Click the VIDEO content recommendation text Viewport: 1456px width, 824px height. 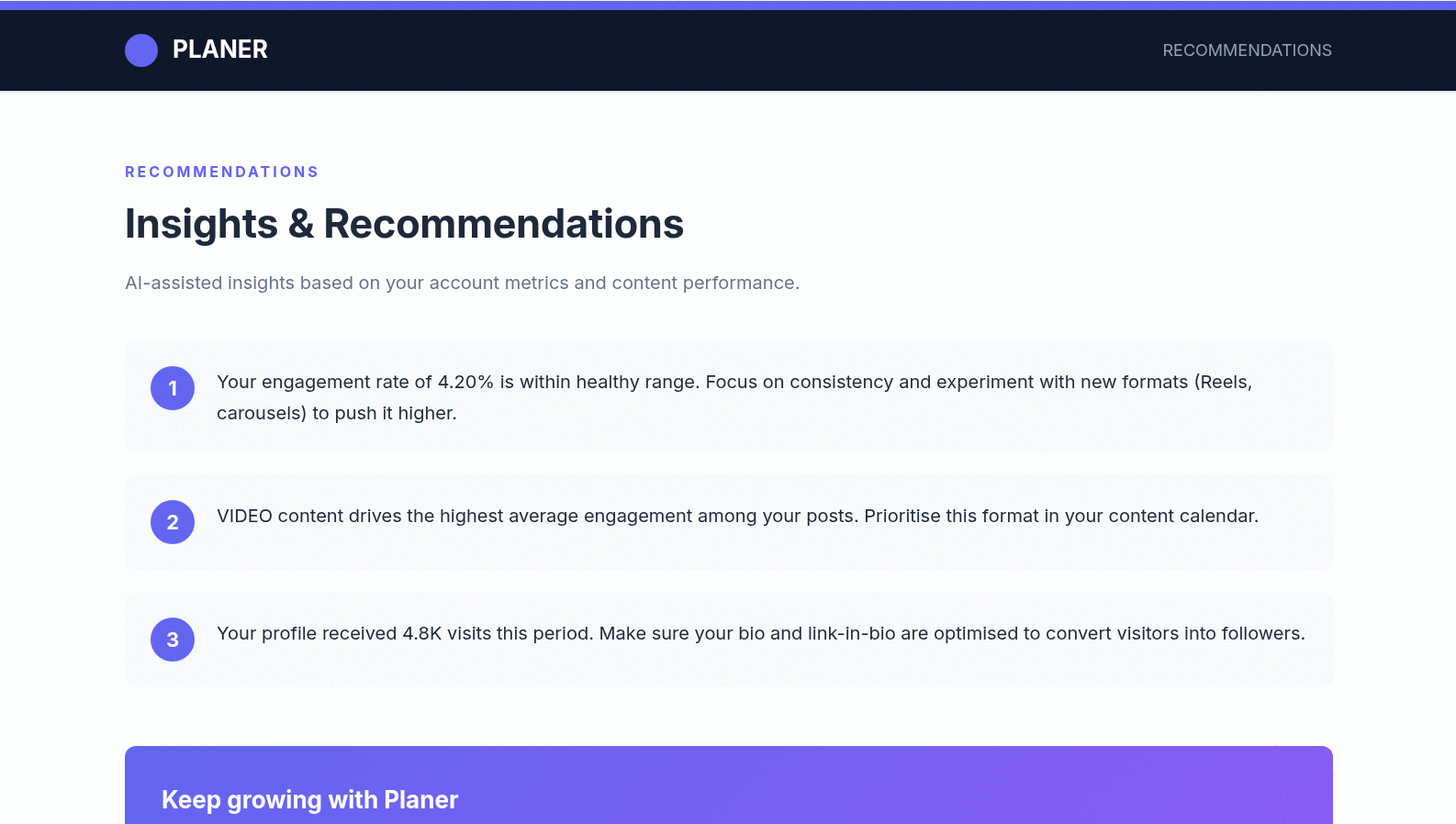(x=737, y=516)
